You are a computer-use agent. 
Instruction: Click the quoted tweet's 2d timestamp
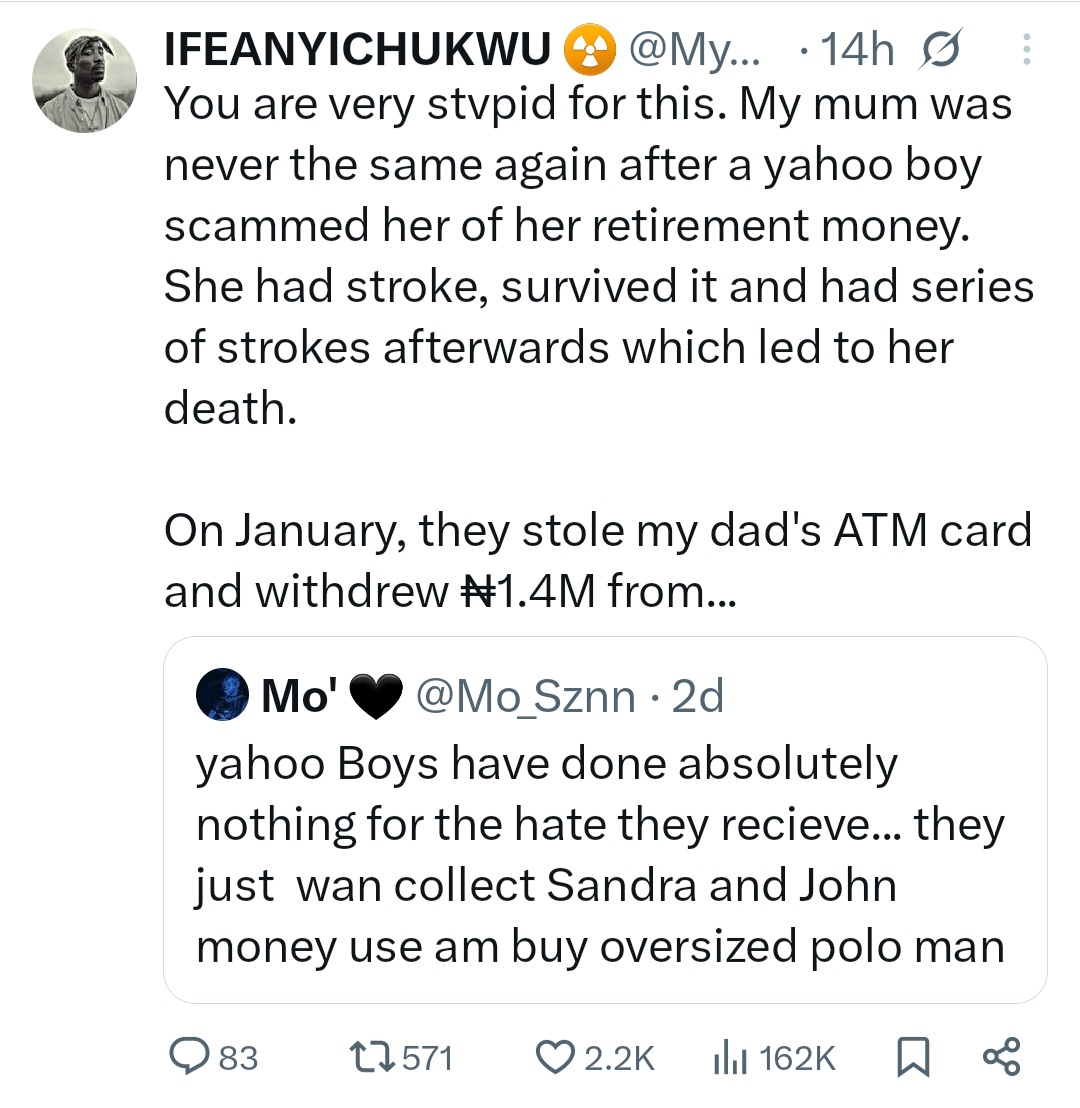coord(698,696)
